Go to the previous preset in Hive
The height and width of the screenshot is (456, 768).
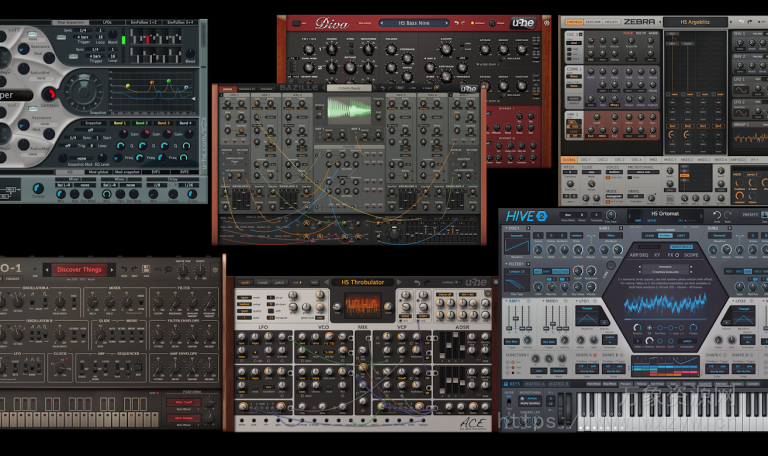pos(630,216)
